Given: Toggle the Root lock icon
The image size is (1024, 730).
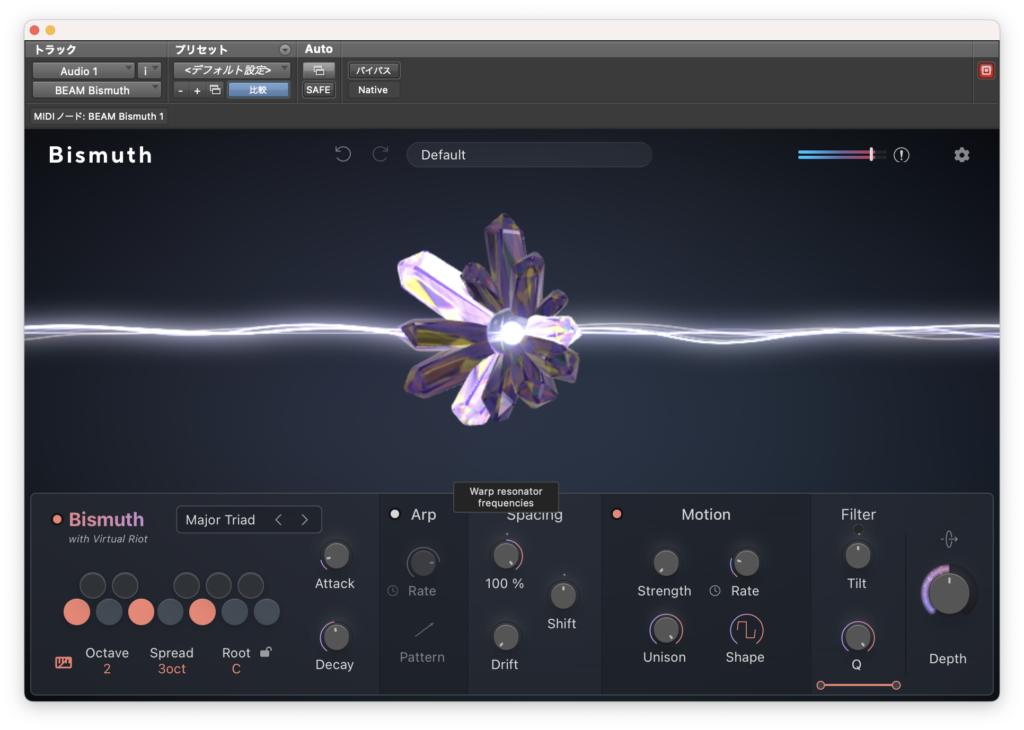Looking at the screenshot, I should point(266,652).
